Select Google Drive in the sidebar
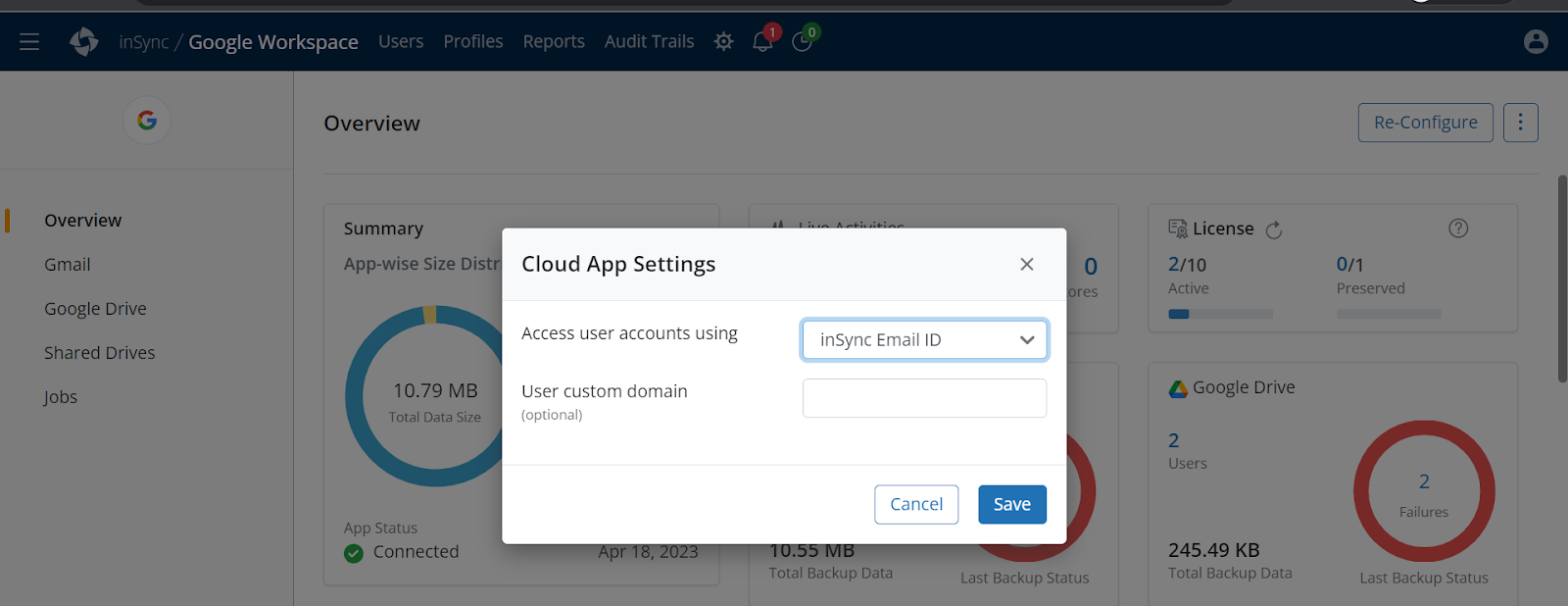Screen dimensions: 1568x606 95,309
